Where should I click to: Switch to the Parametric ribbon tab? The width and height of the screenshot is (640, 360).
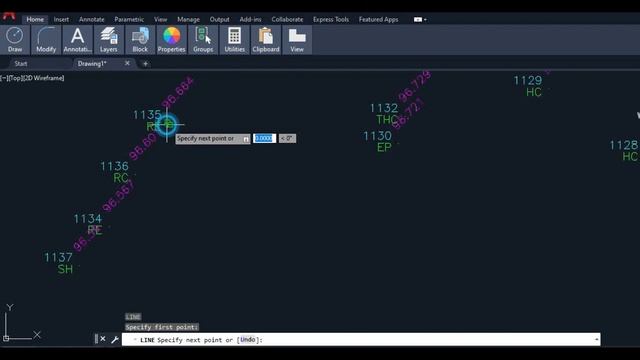point(129,19)
